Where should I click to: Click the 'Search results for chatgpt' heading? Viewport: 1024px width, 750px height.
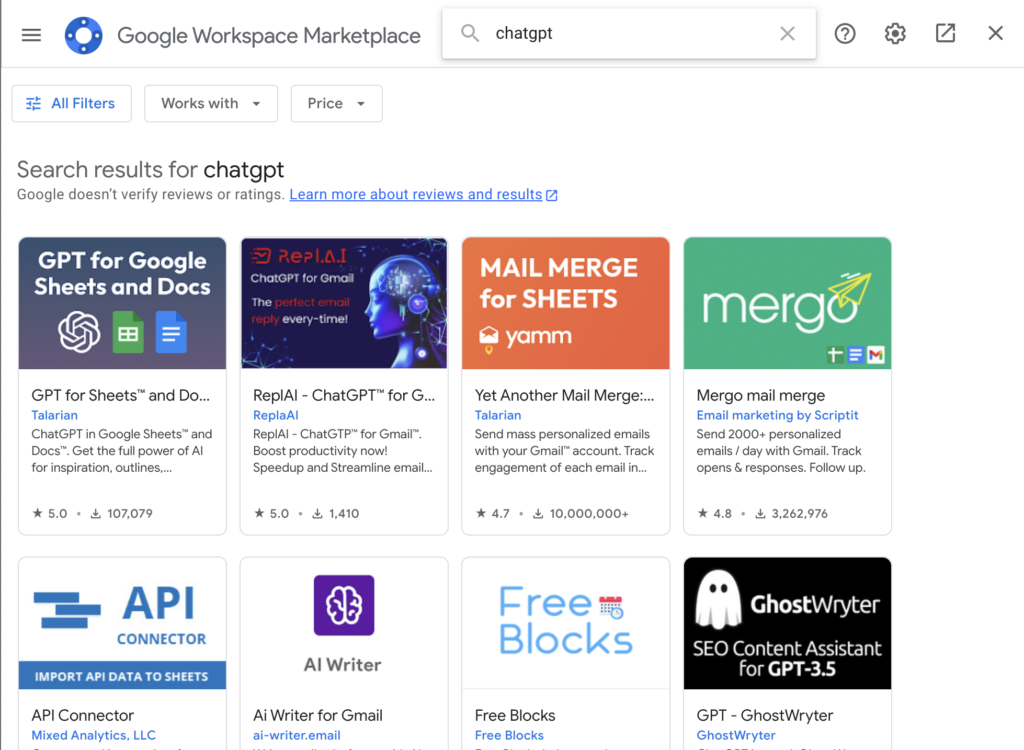[150, 170]
